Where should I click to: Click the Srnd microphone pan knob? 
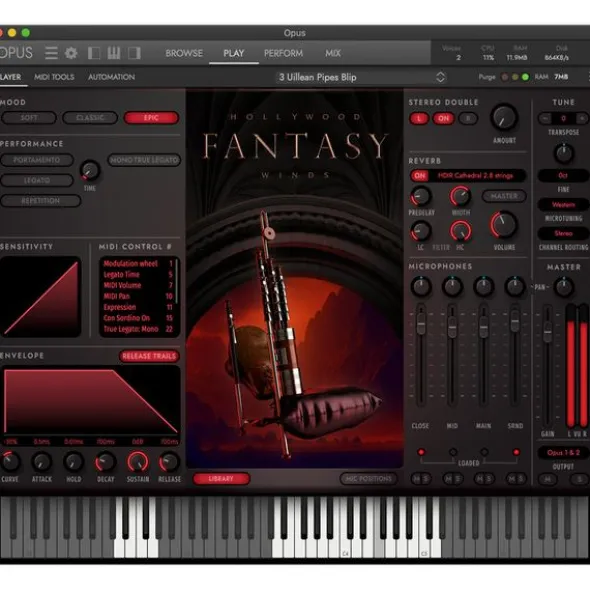pyautogui.click(x=515, y=286)
